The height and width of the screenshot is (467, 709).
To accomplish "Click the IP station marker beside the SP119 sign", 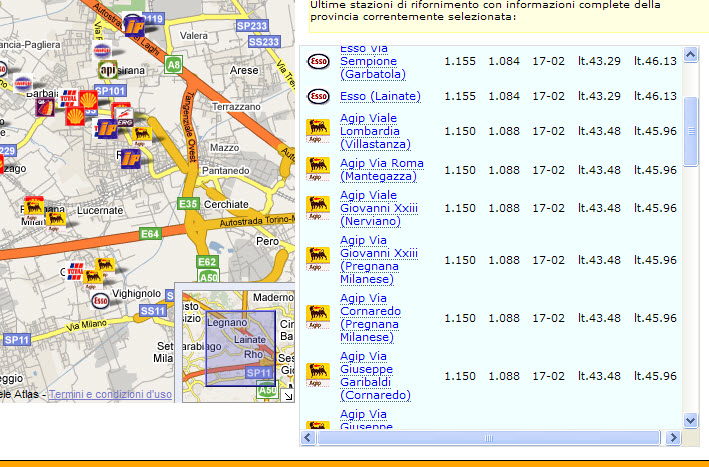I will coord(134,26).
